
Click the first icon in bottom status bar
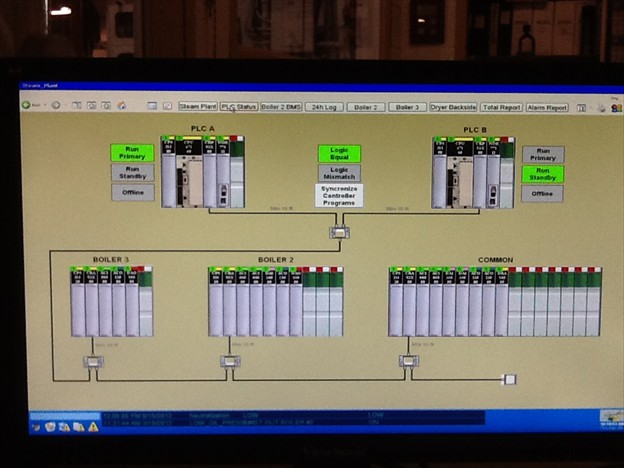click(x=36, y=427)
